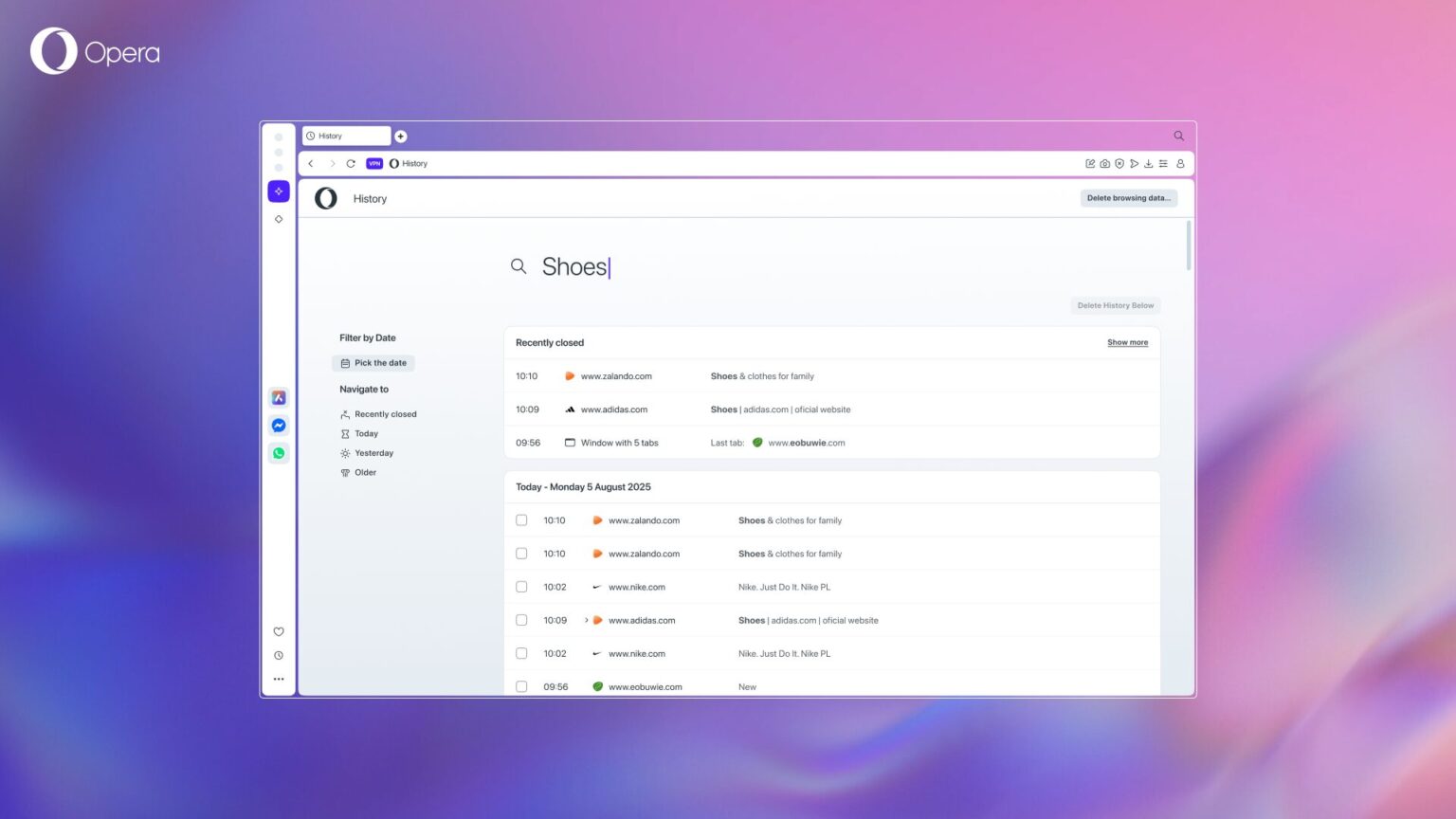Open sidebar History clock icon
The height and width of the screenshot is (819, 1456).
(x=278, y=655)
